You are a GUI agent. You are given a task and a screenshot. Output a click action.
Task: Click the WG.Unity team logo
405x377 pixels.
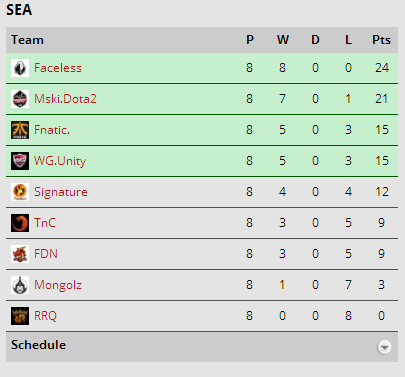[x=20, y=161]
